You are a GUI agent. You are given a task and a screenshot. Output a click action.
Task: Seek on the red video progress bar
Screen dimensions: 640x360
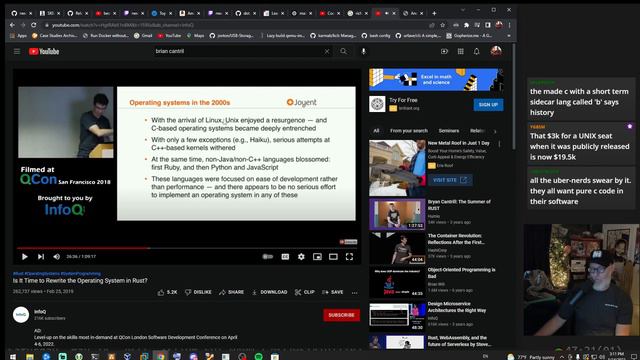[x=187, y=248]
